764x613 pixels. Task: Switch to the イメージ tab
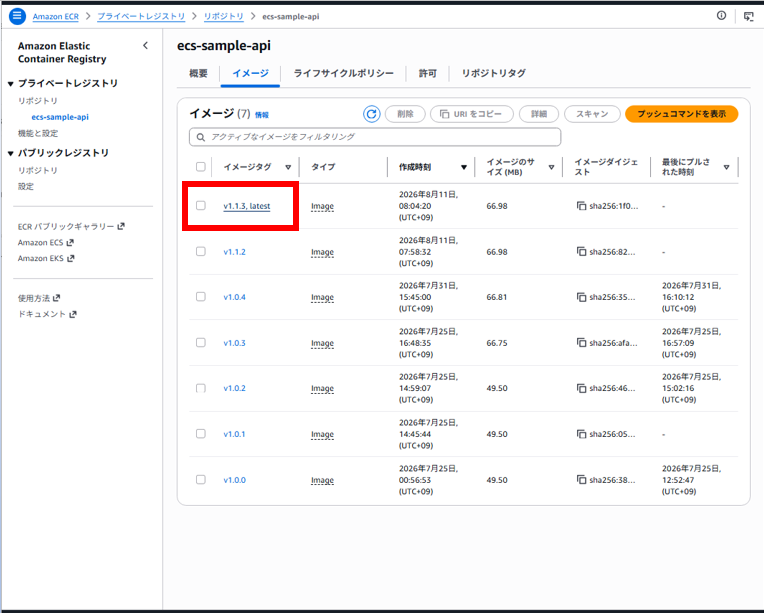pyautogui.click(x=250, y=74)
